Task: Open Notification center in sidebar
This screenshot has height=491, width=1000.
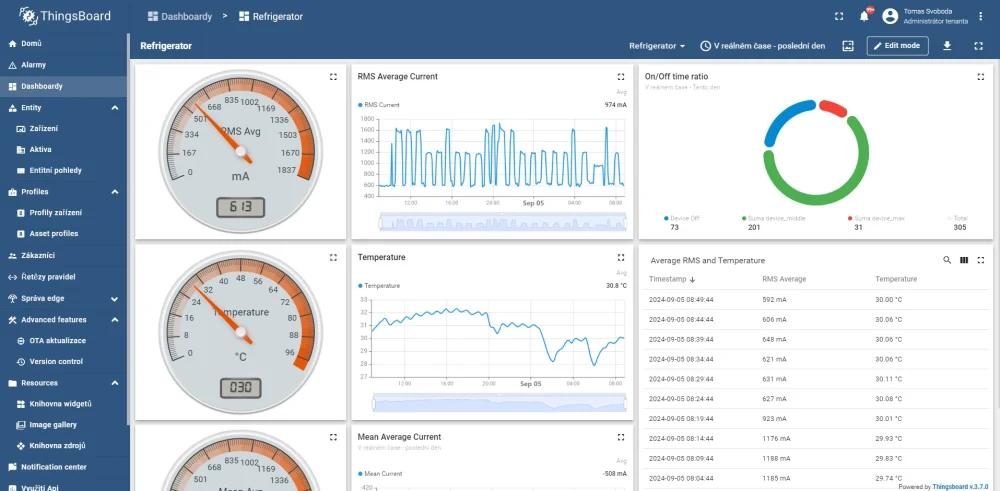Action: pyautogui.click(x=64, y=467)
